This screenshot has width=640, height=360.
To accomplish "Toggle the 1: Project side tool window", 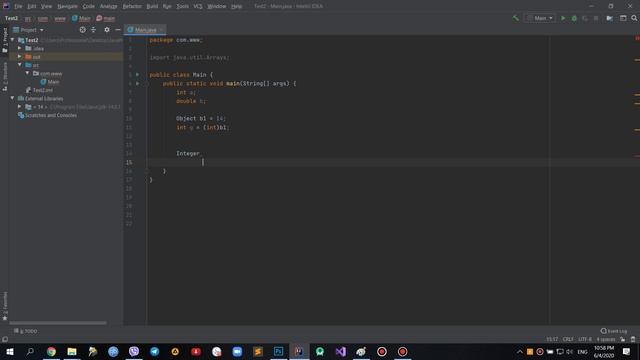I will [5, 40].
